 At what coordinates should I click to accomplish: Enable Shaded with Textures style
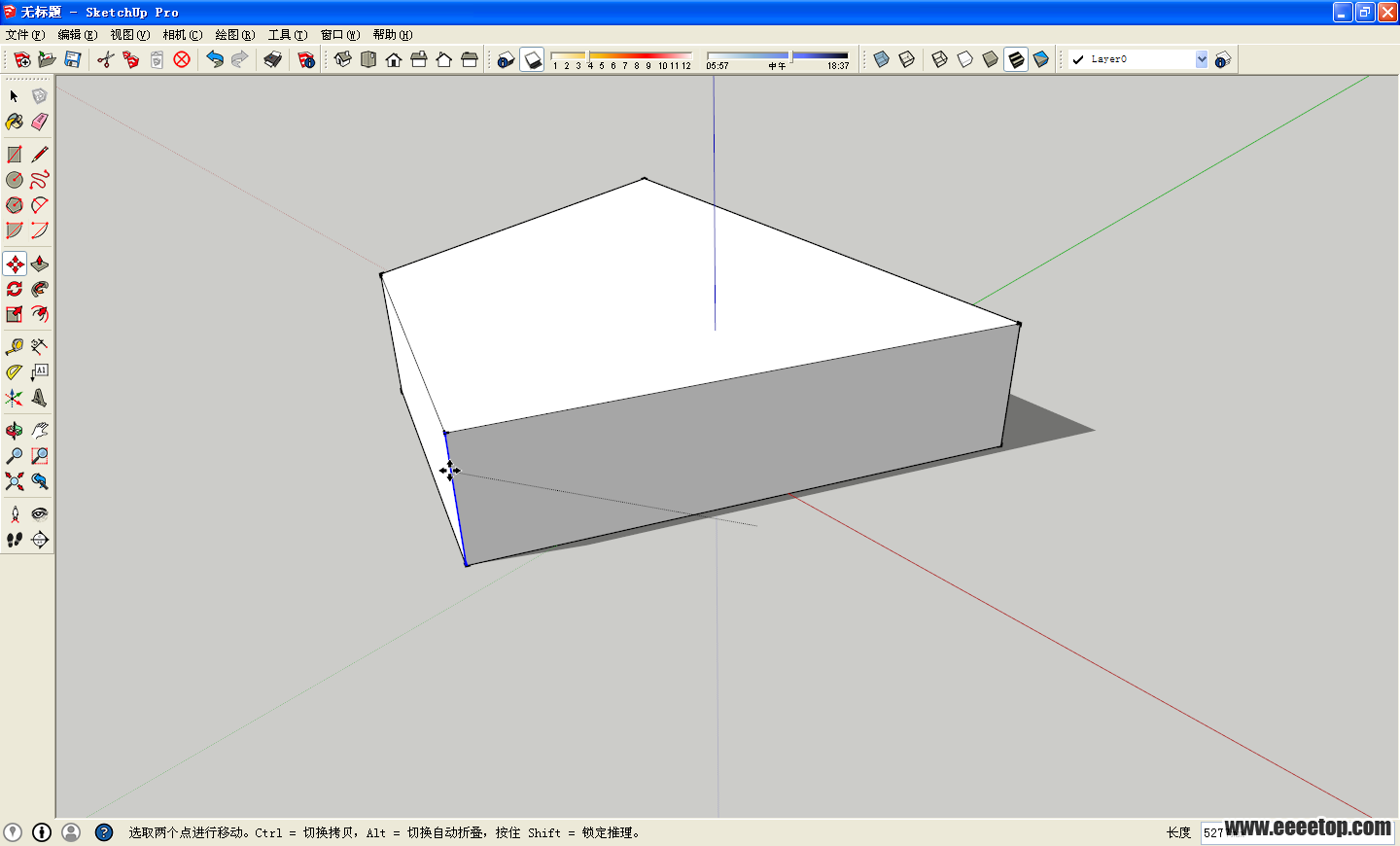(1016, 59)
